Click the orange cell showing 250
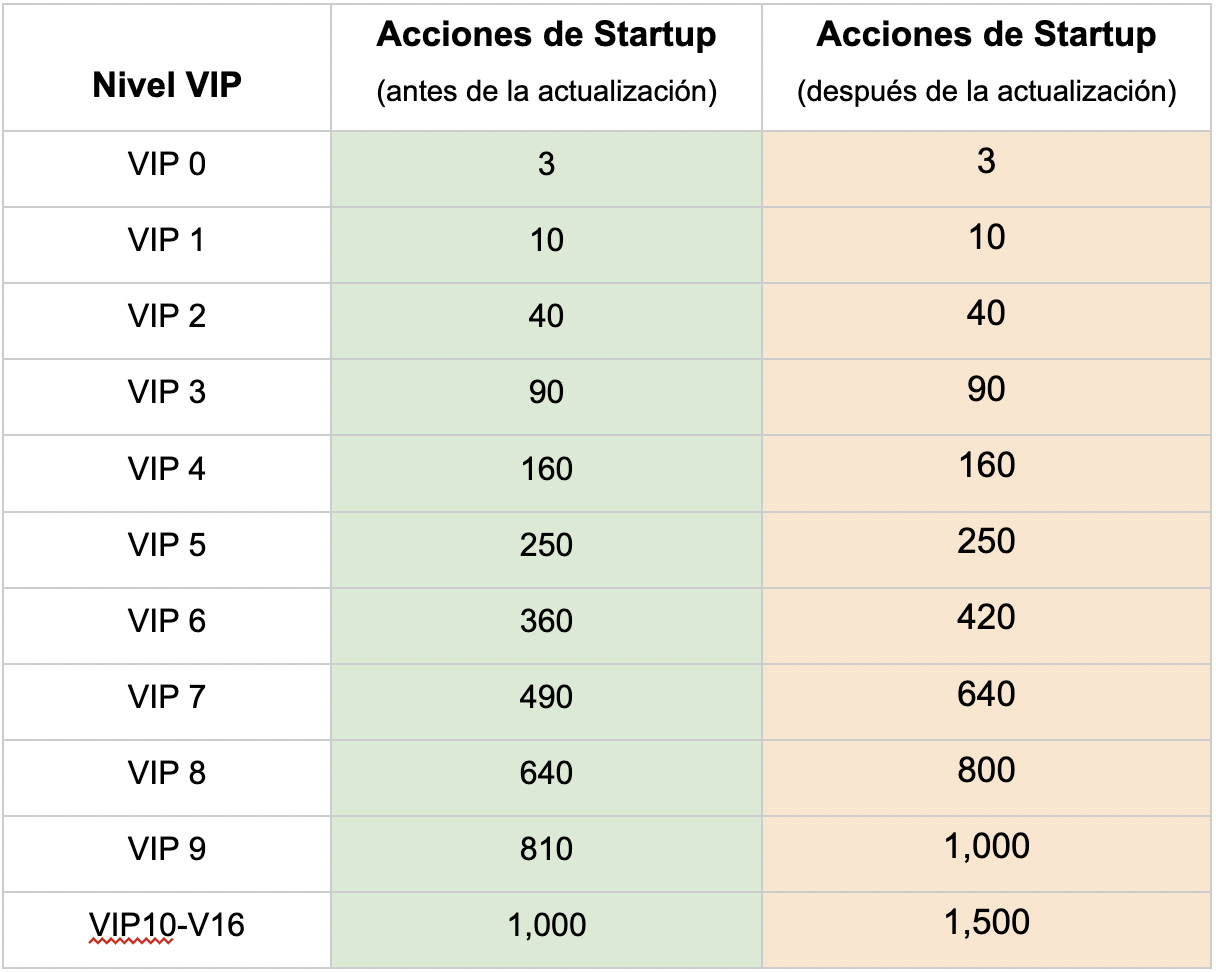 click(986, 542)
